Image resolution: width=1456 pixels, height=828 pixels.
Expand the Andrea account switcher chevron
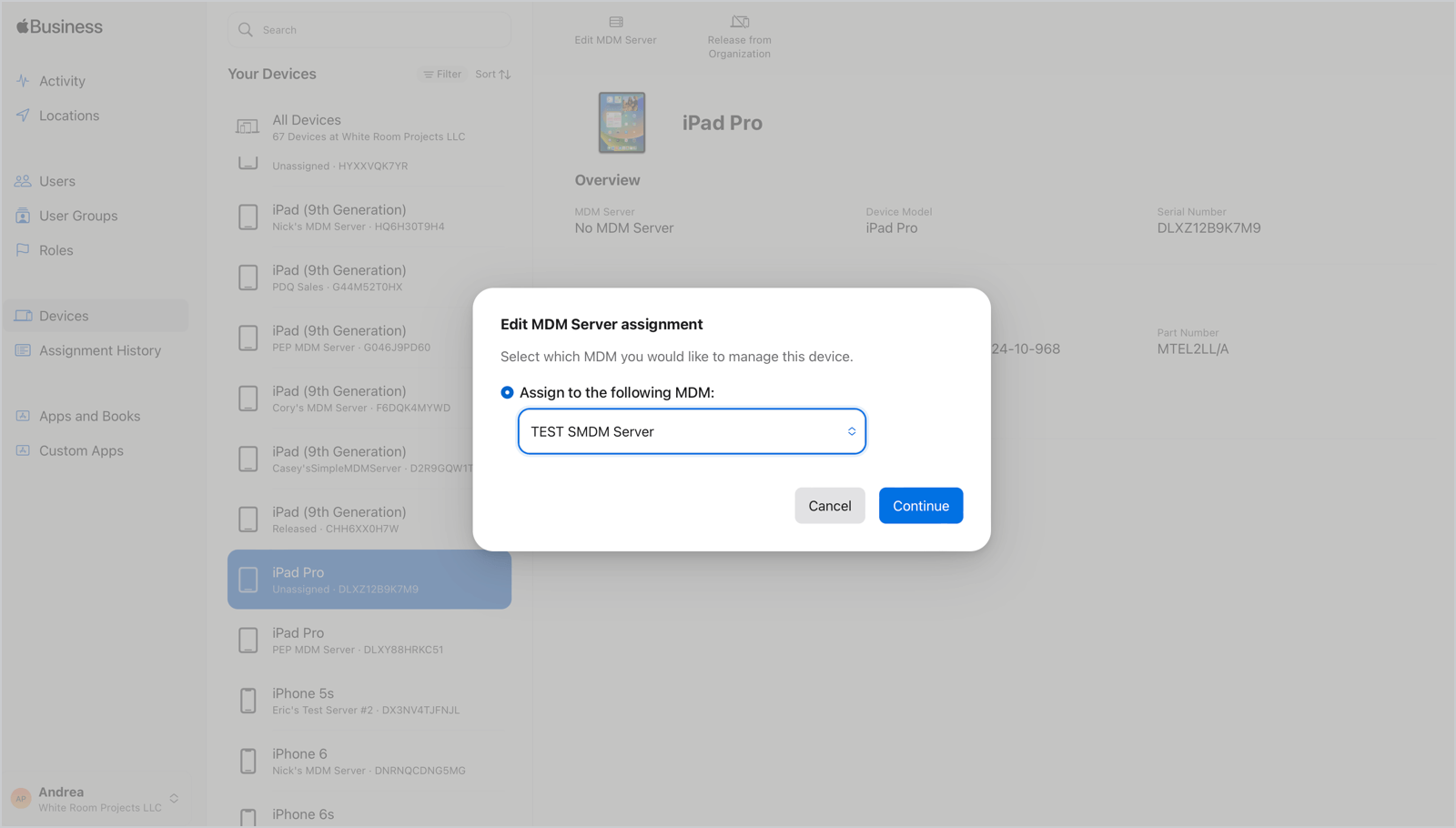[174, 799]
